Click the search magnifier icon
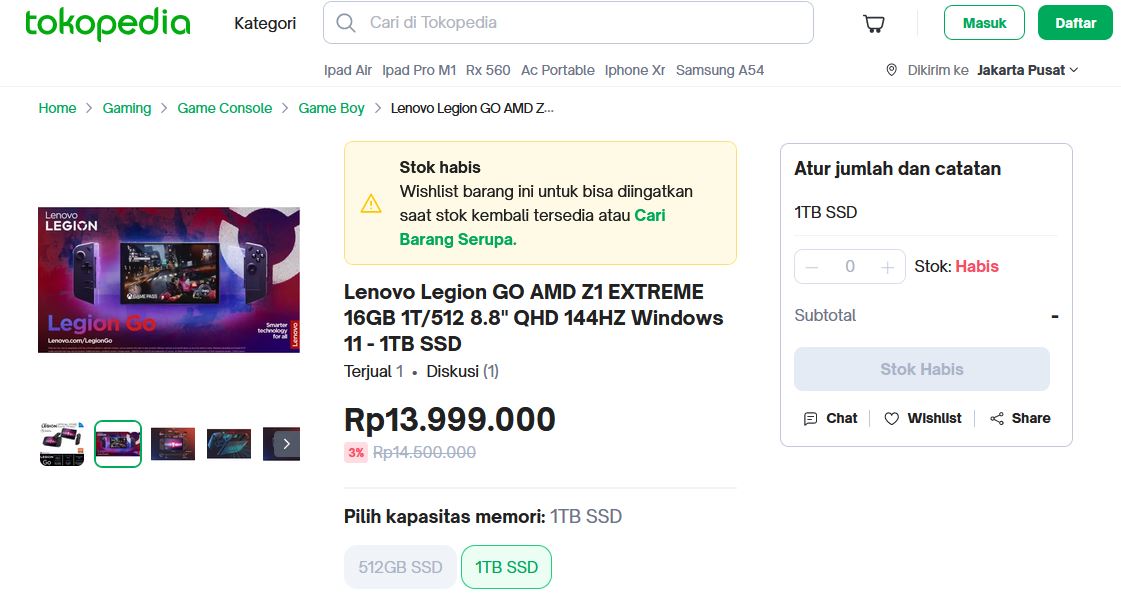This screenshot has width=1121, height=598. (x=346, y=23)
